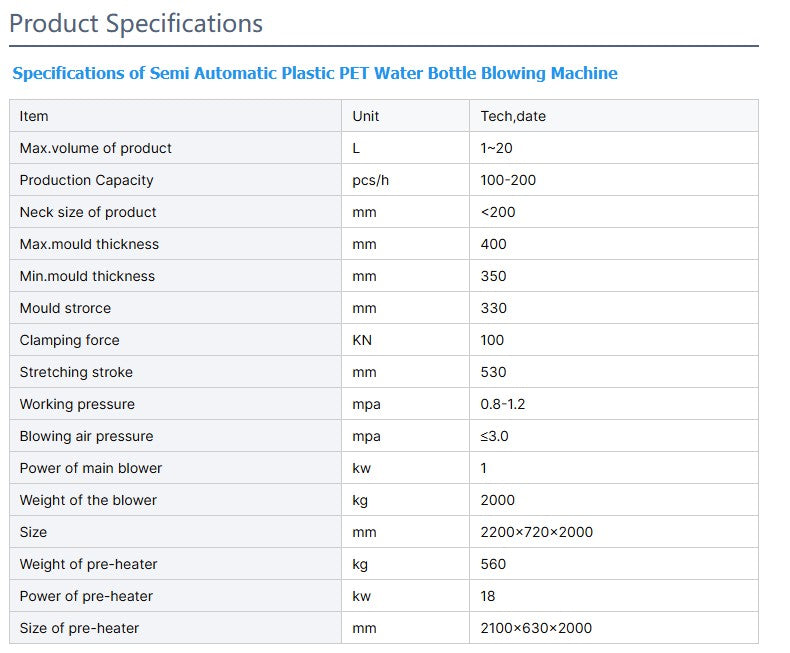Screen dimensions: 790x653
Task: Click the Tech,date column header
Action: (513, 116)
